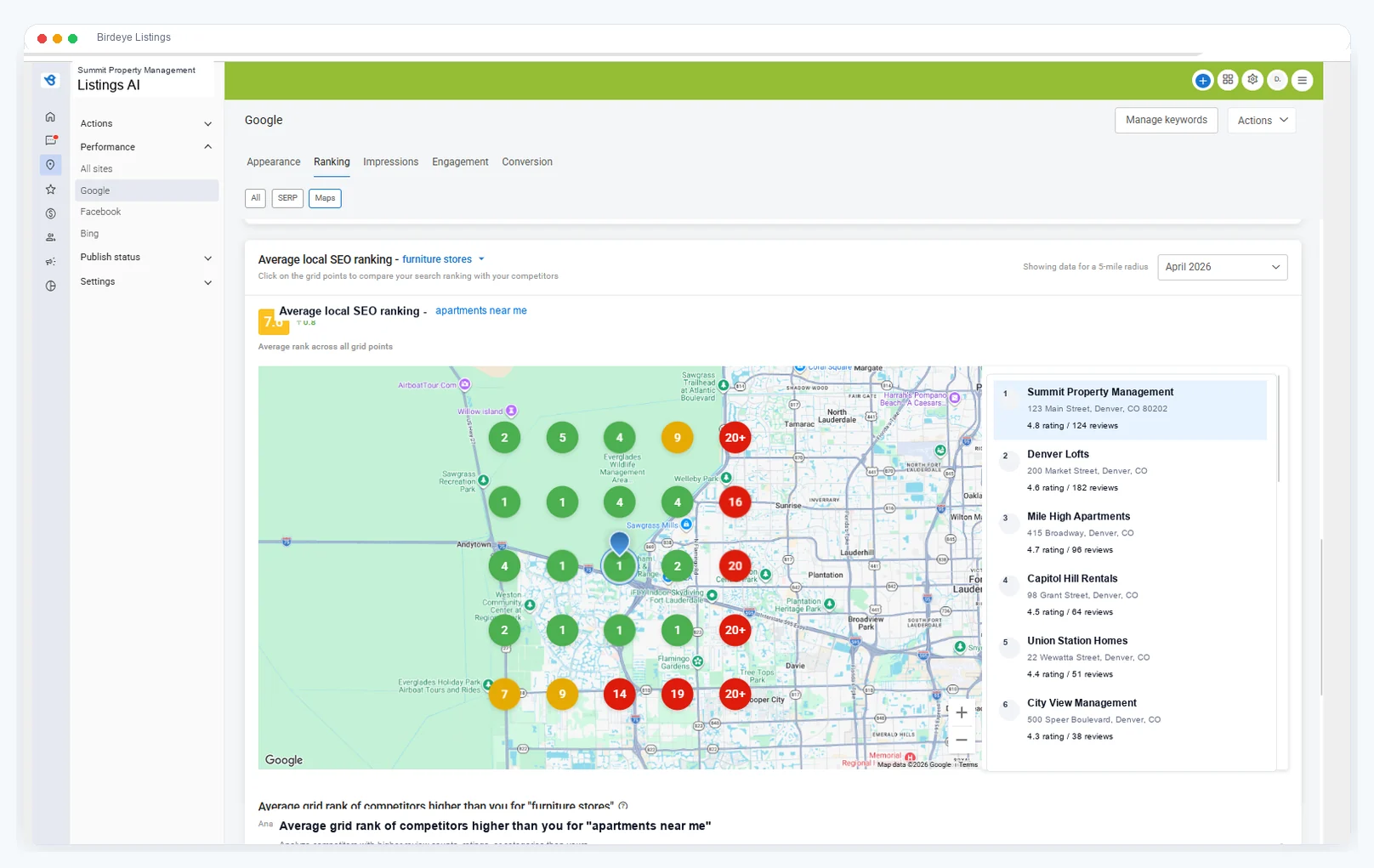Open the map Terms link

point(968,764)
